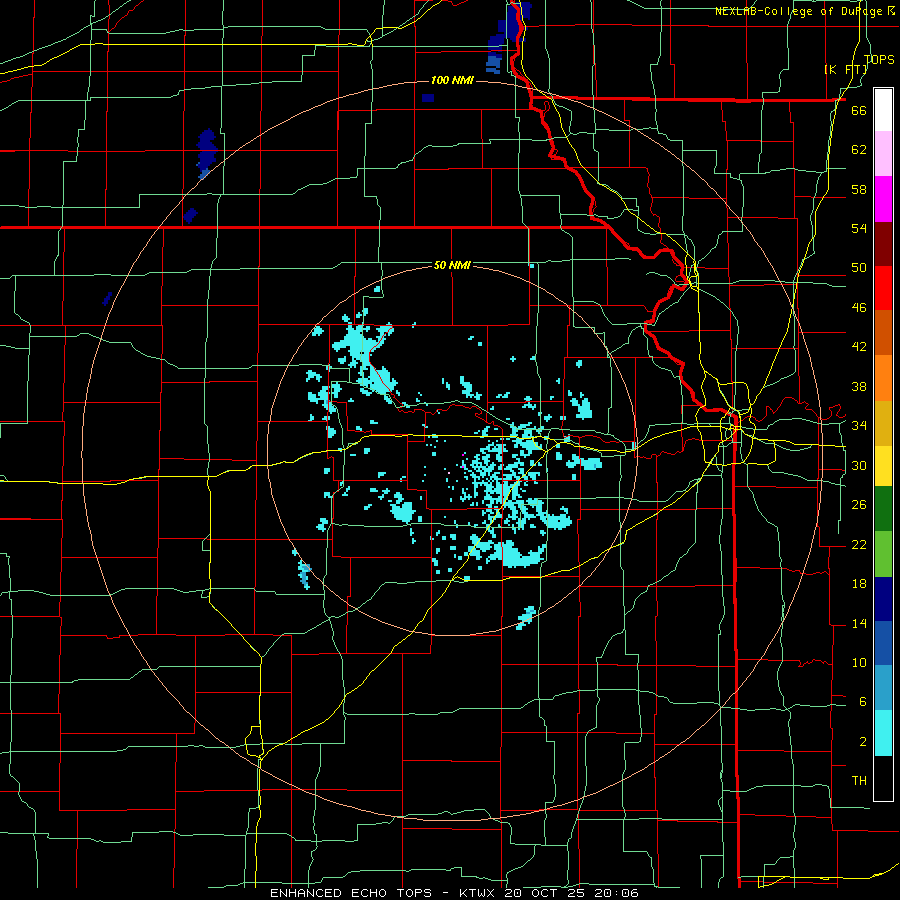Click the 'KTWX' radar site identifier
Screen dimensions: 900x900
[x=479, y=893]
